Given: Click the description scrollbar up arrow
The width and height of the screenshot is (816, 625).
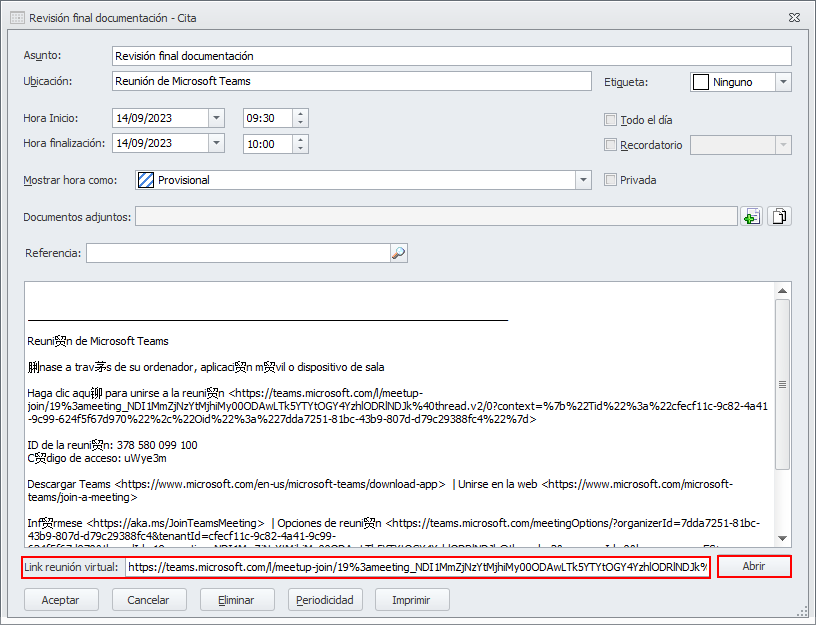Looking at the screenshot, I should pos(783,290).
